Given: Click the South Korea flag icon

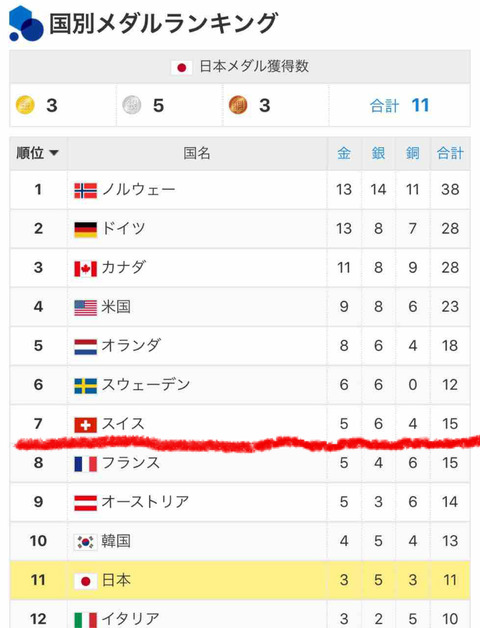Looking at the screenshot, I should [85, 542].
